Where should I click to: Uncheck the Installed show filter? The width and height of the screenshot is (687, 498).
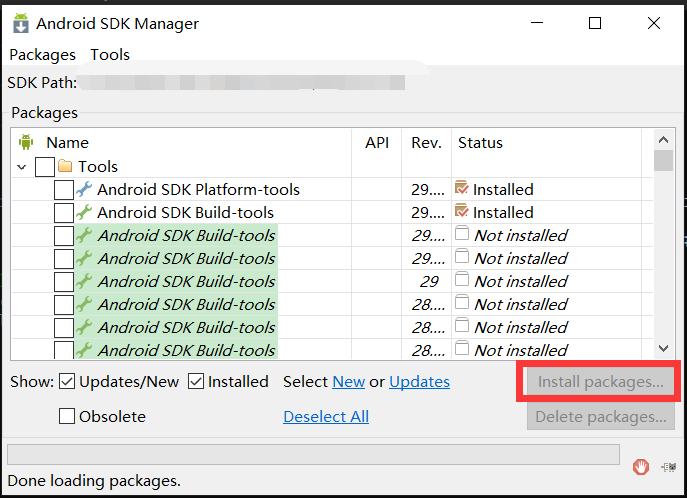tap(196, 381)
